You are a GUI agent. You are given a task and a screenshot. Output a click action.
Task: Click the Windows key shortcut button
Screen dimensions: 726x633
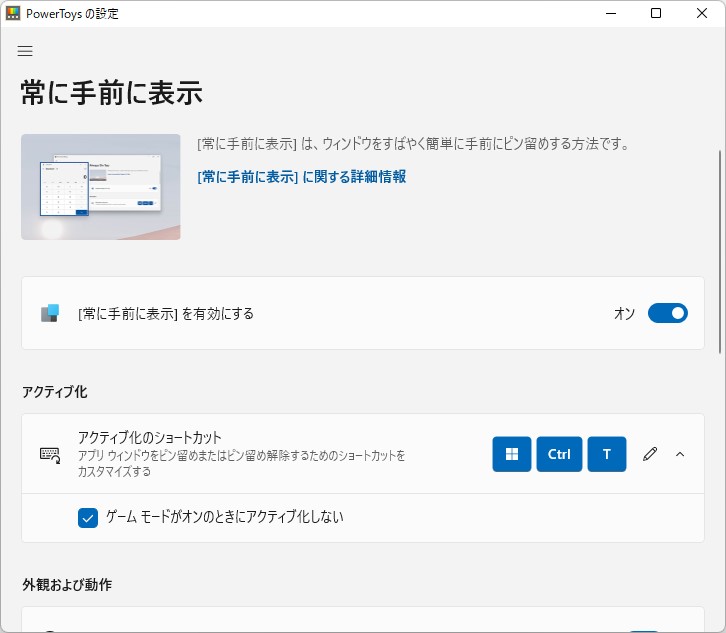pyautogui.click(x=512, y=454)
